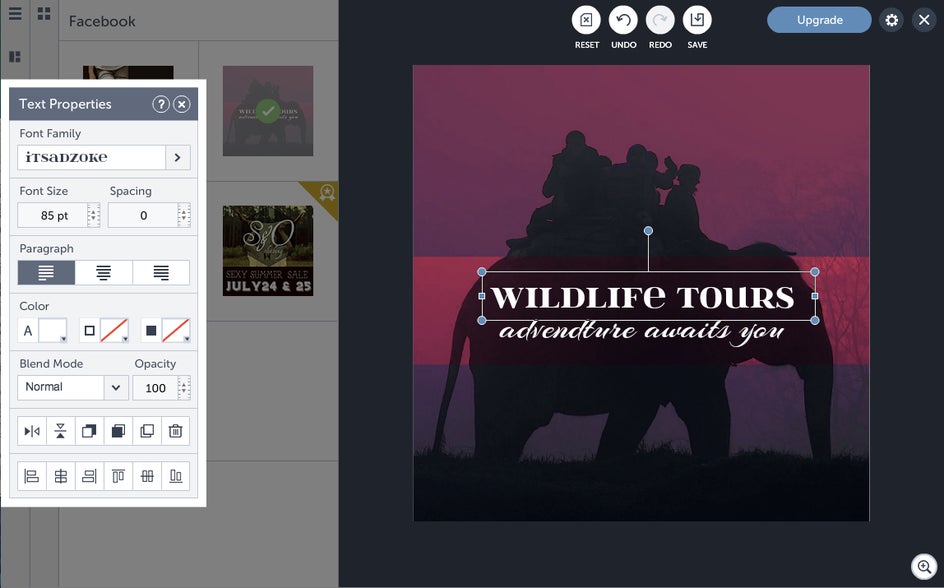
Task: Select left paragraph alignment
Action: pyautogui.click(x=46, y=273)
